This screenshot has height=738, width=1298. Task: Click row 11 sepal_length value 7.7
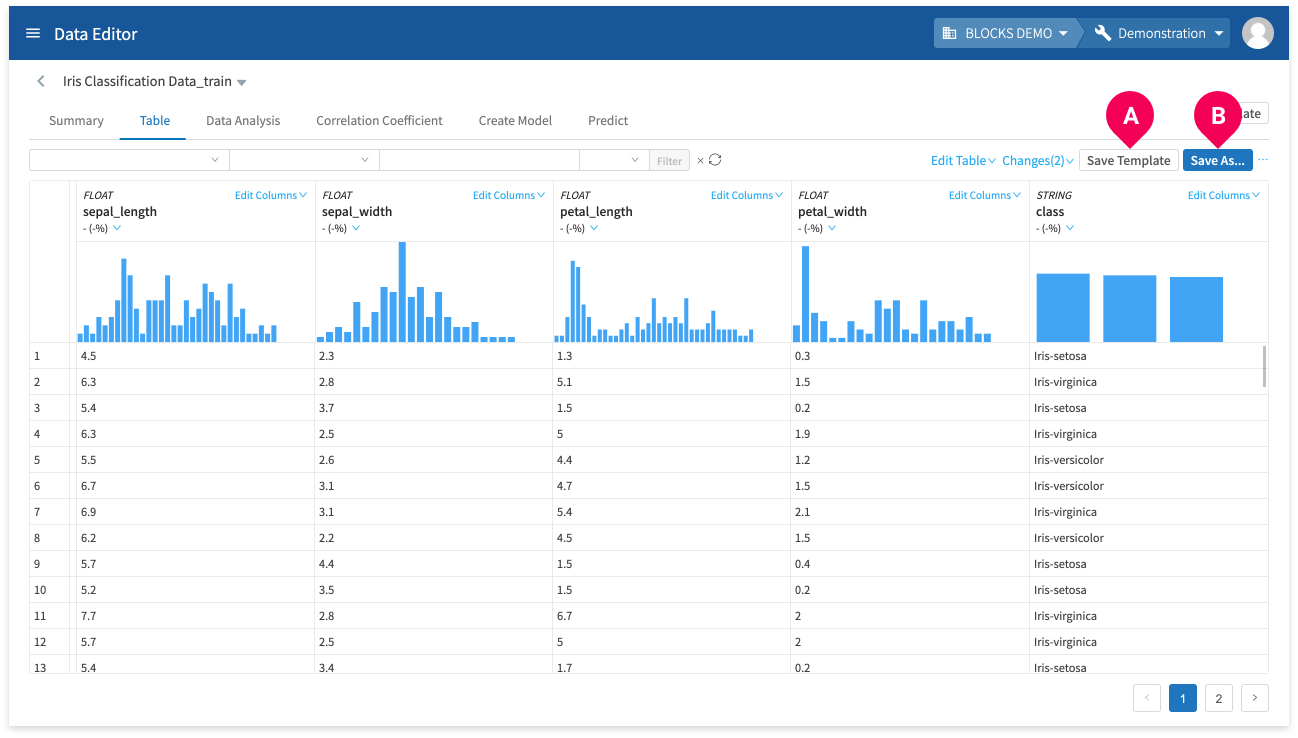click(x=195, y=616)
